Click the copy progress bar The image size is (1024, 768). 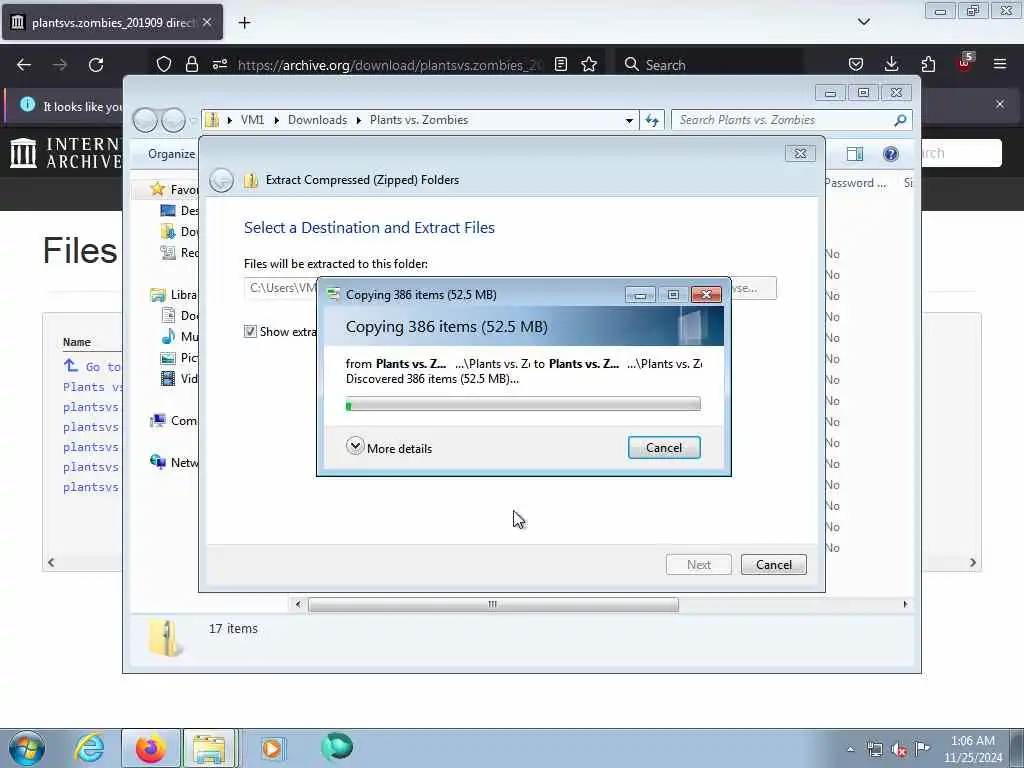tap(522, 405)
